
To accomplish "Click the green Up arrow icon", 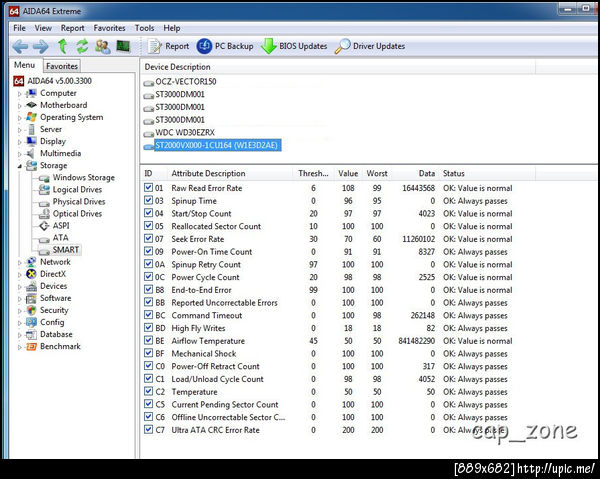I will tap(62, 46).
